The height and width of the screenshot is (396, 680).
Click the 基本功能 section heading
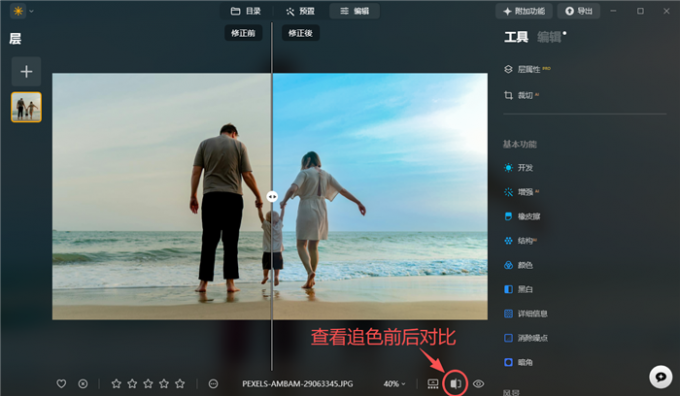[x=520, y=144]
